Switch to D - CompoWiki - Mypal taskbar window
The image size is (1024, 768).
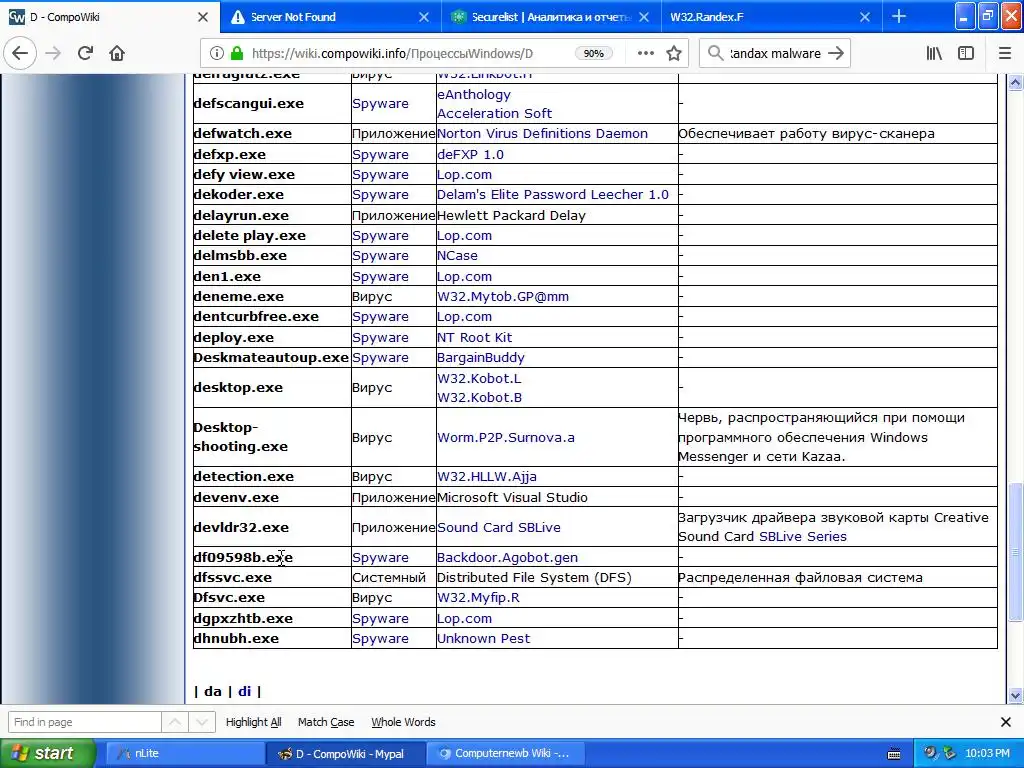pyautogui.click(x=346, y=753)
